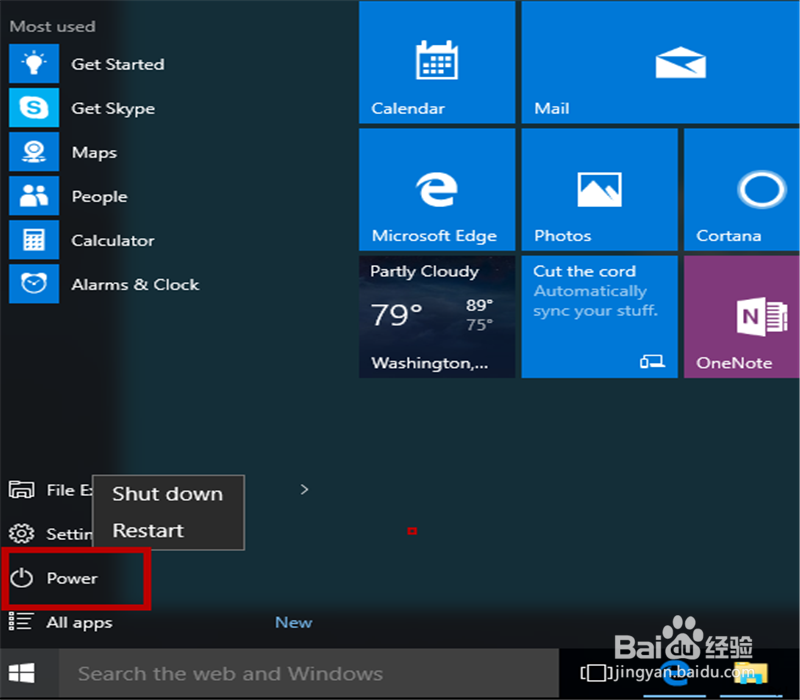Click the Task View taskbar icon

596,673
